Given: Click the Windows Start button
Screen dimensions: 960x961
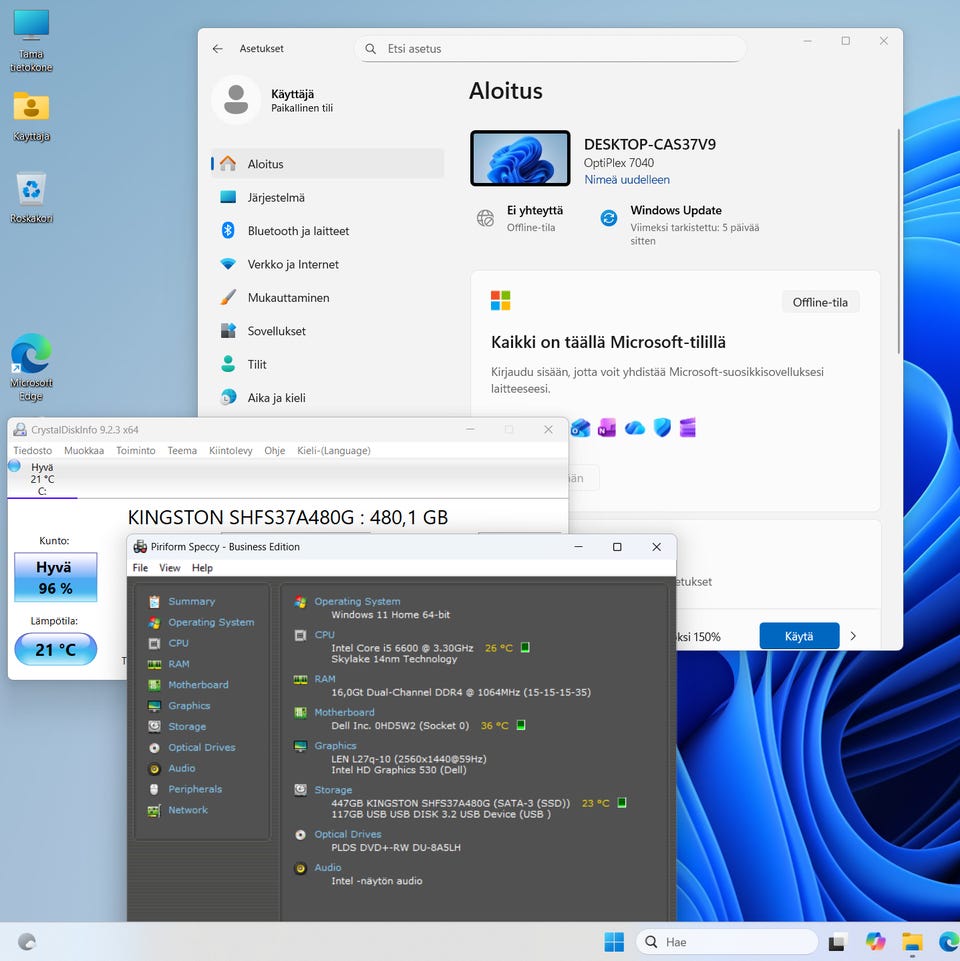Looking at the screenshot, I should [614, 942].
